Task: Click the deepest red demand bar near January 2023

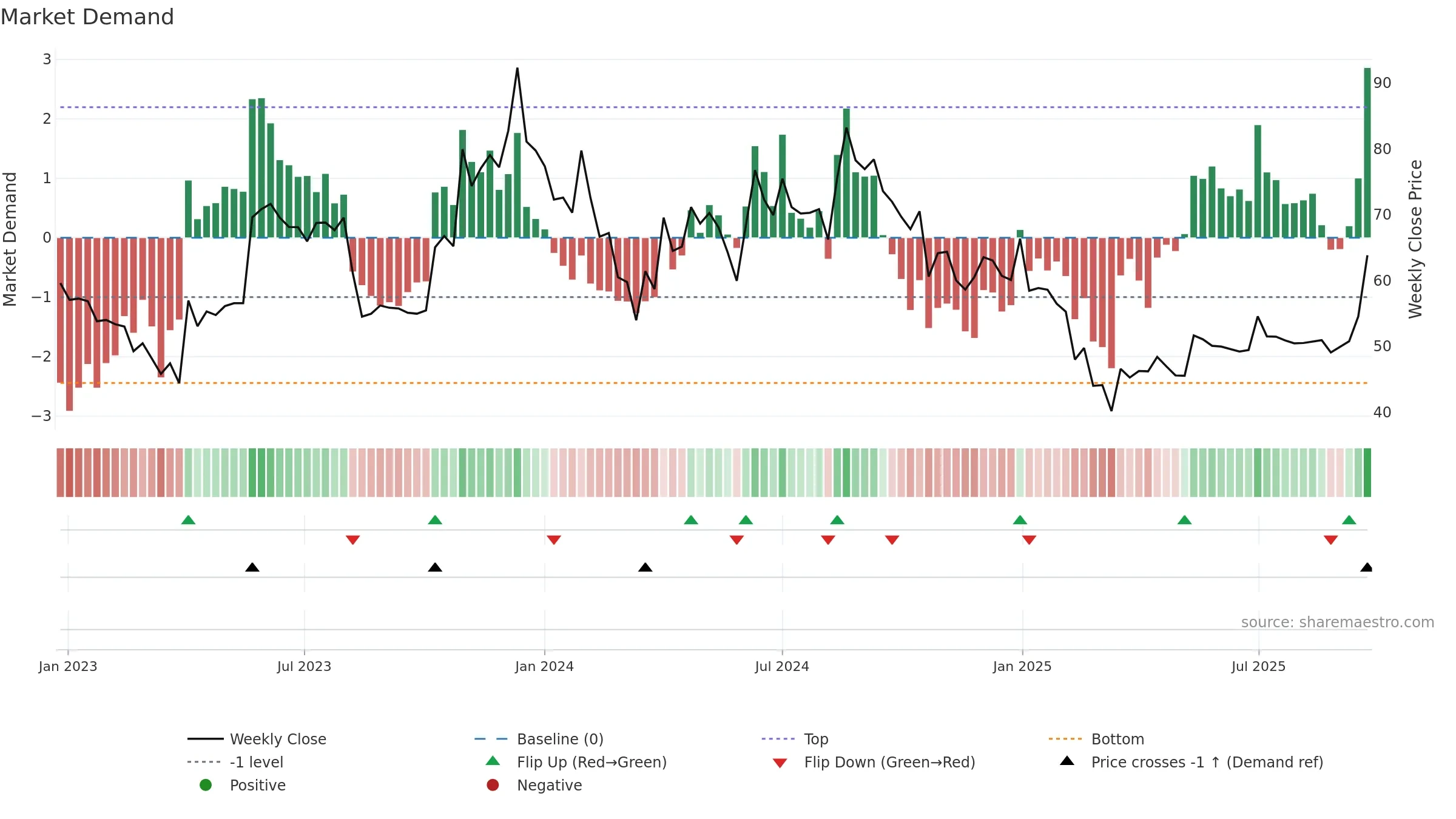Action: (69, 324)
